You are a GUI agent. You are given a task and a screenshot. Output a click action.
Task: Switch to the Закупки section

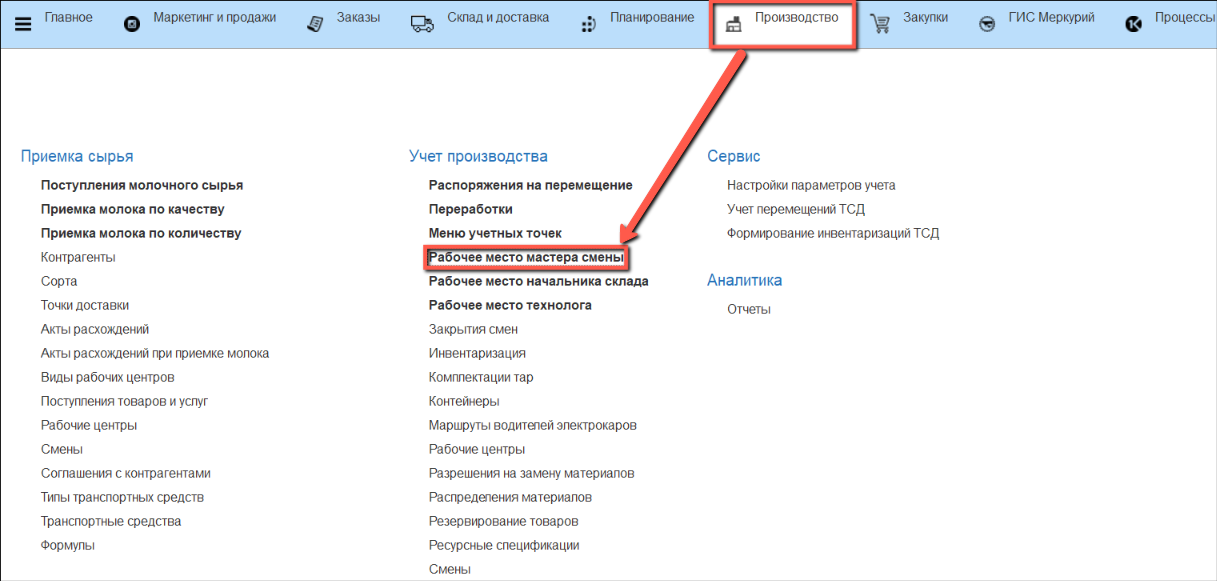(x=924, y=18)
